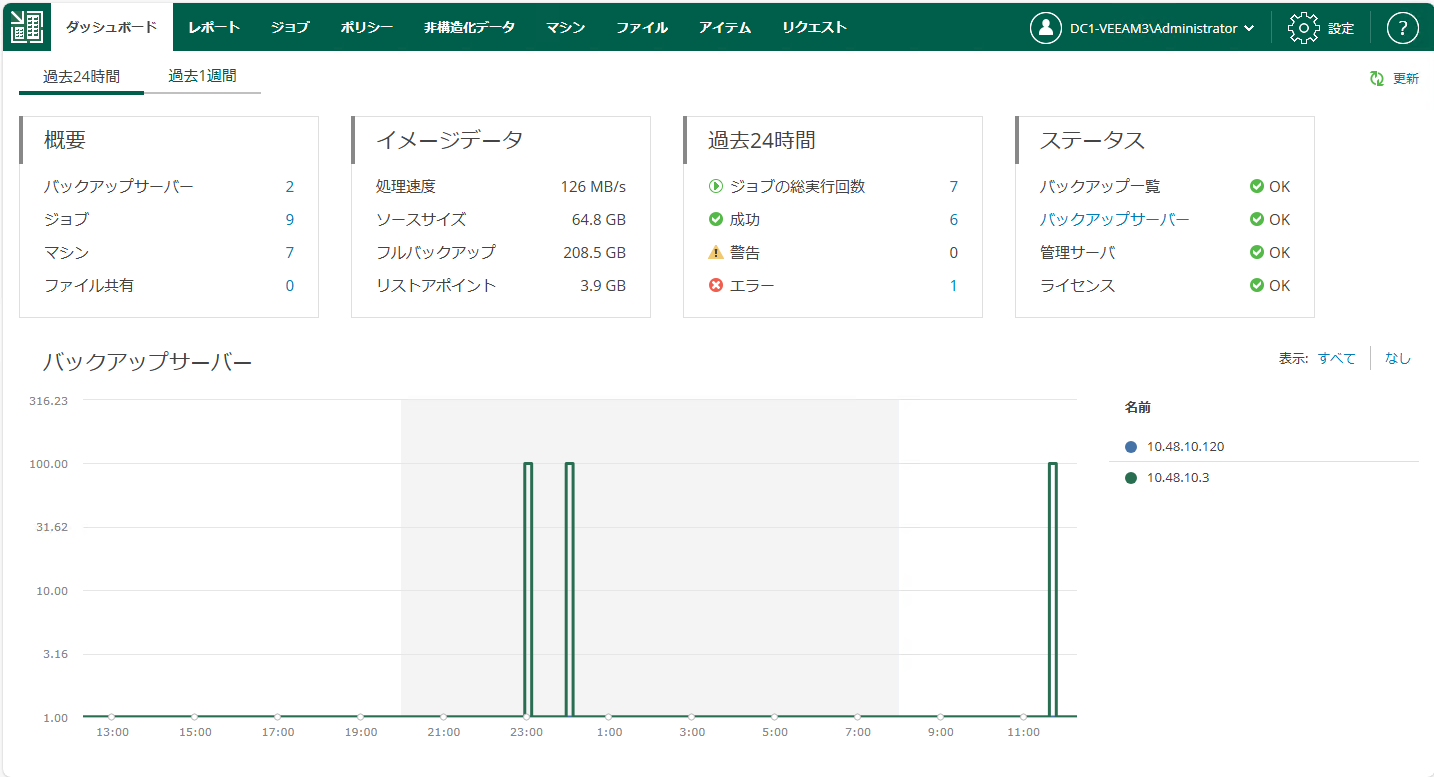This screenshot has width=1434, height=777.
Task: Click the 64.8 GB source size value
Action: point(599,219)
